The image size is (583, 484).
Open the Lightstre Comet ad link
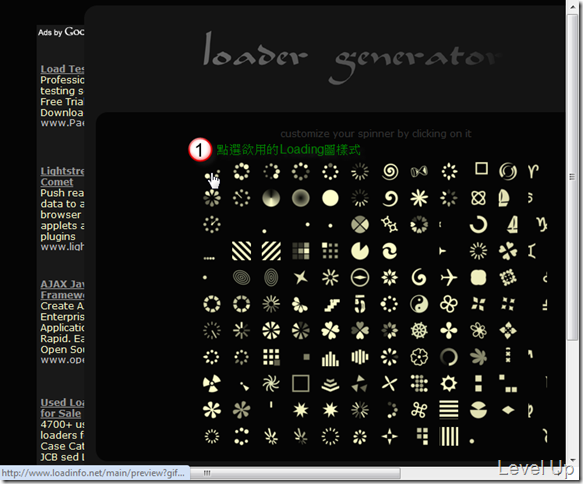[x=62, y=177]
